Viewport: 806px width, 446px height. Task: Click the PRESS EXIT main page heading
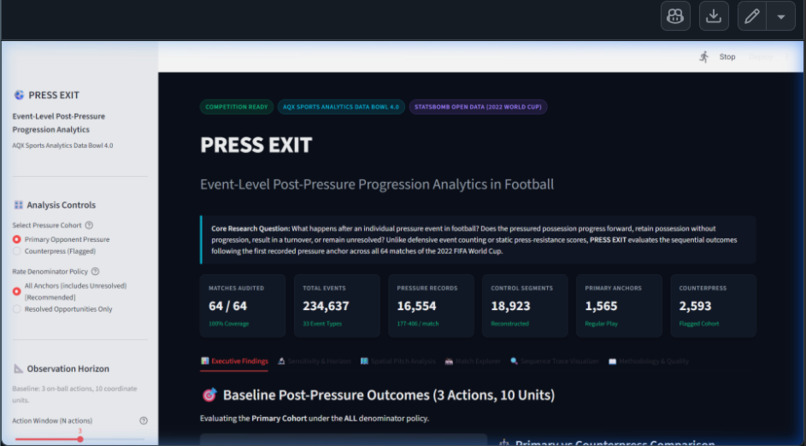click(256, 145)
